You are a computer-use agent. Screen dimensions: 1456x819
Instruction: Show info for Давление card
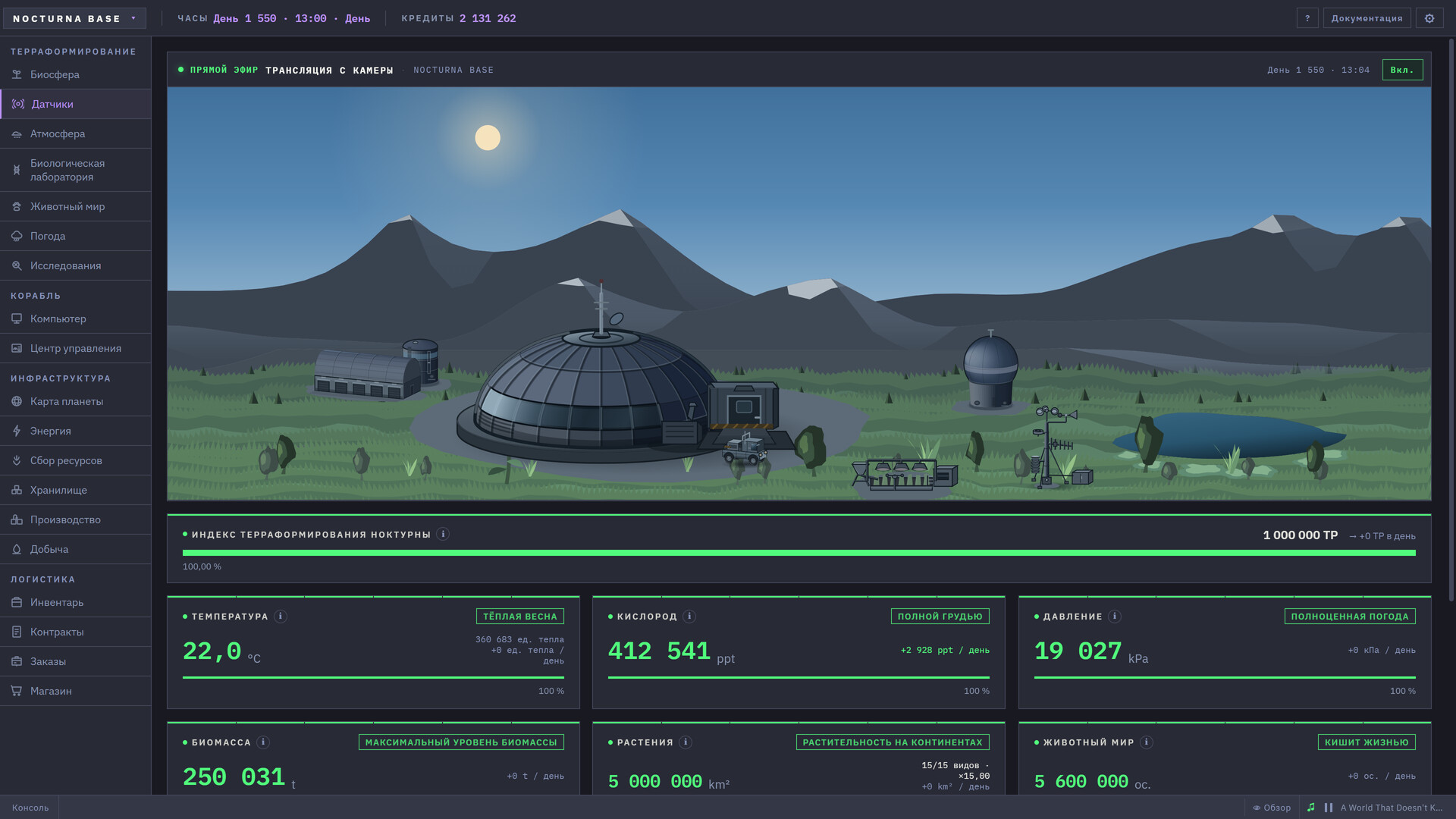1115,616
